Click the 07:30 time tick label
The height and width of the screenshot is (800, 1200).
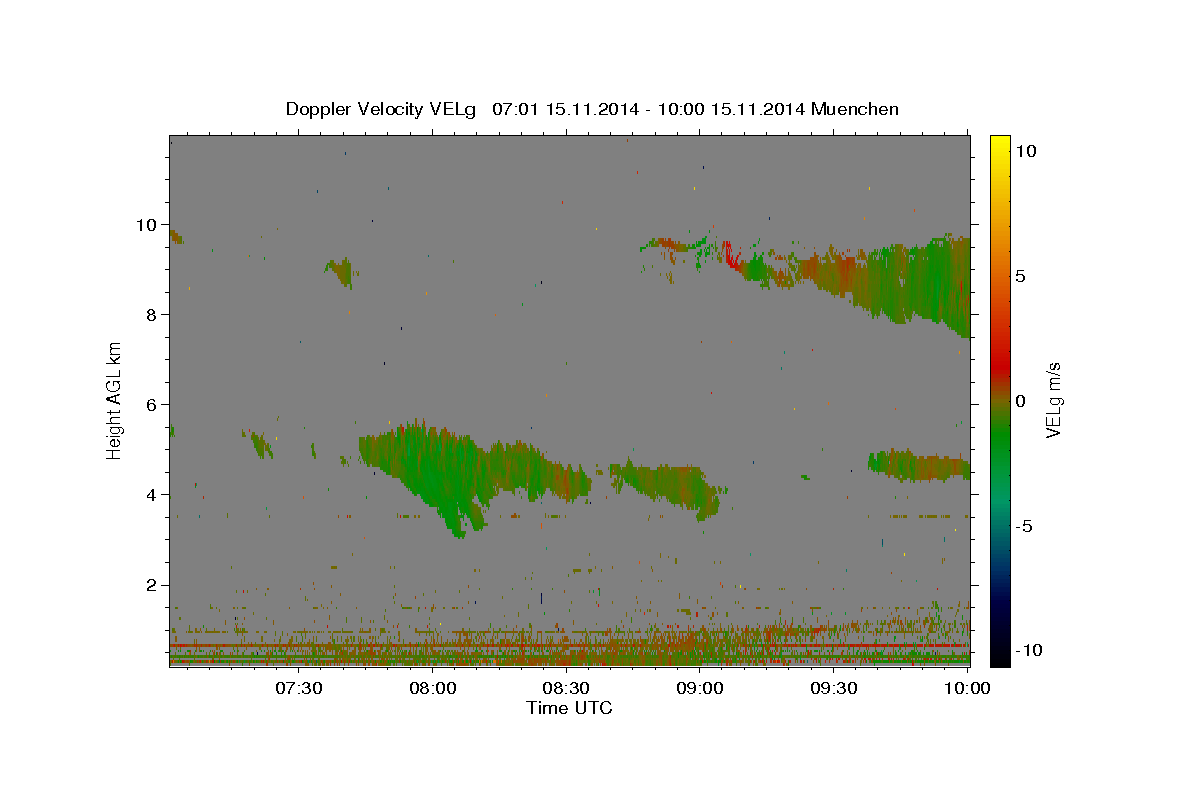coord(299,688)
